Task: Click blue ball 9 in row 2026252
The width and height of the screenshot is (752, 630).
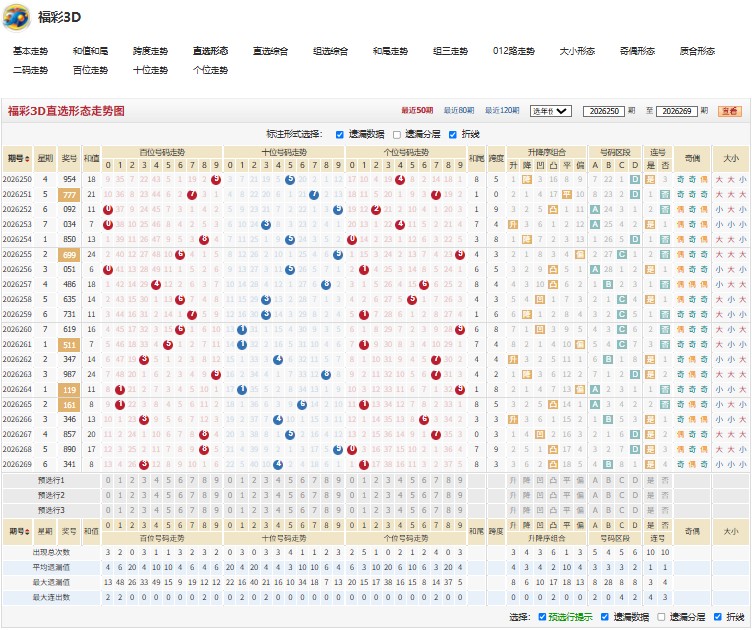Action: (338, 210)
